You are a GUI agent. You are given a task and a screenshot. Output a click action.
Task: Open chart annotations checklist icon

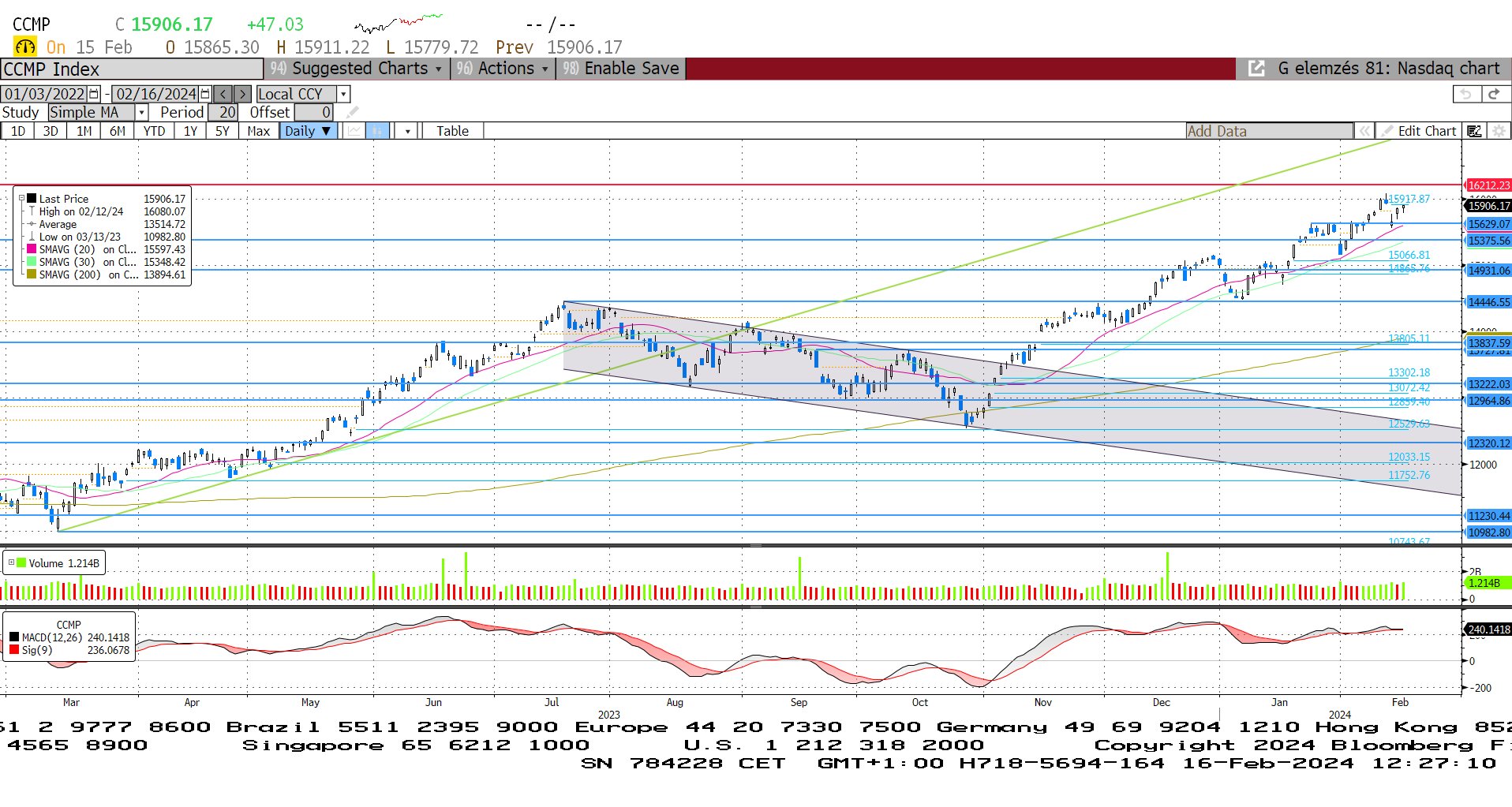pyautogui.click(x=1474, y=131)
